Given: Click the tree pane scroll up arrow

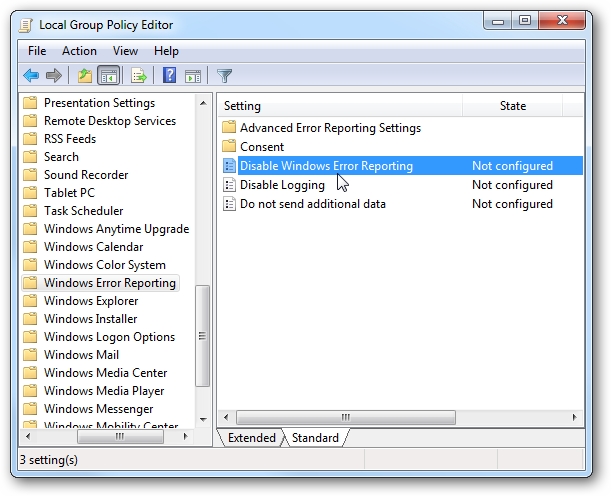Looking at the screenshot, I should (203, 103).
